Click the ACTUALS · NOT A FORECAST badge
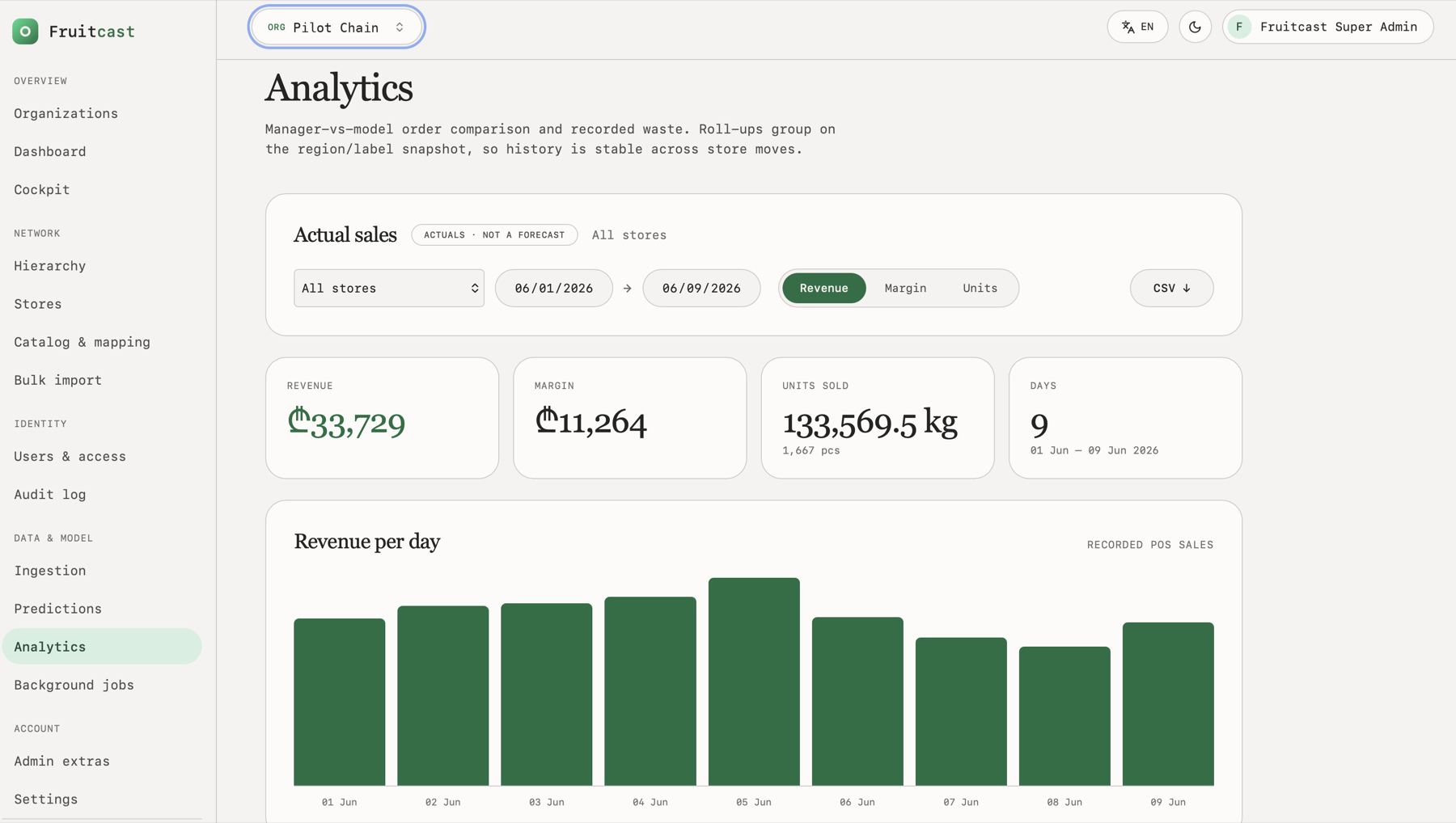Image resolution: width=1456 pixels, height=823 pixels. click(x=494, y=235)
